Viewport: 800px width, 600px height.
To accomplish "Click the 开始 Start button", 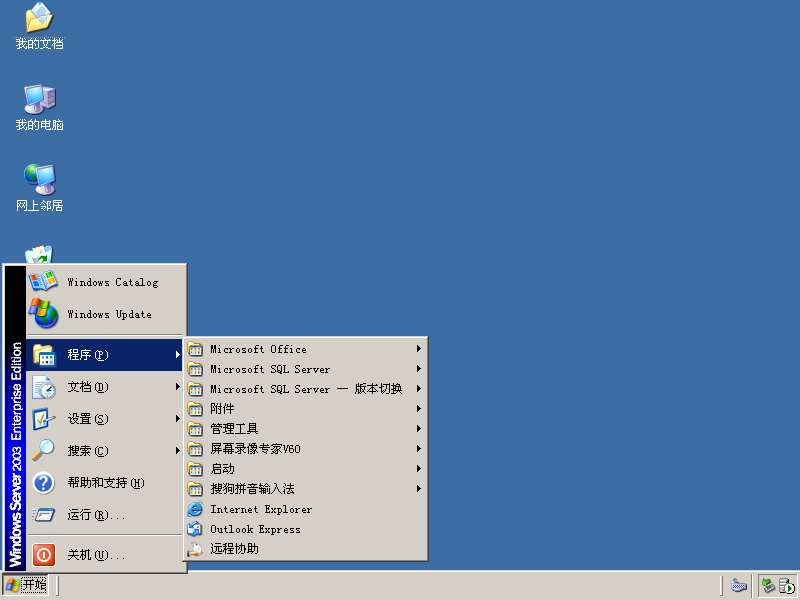I will pyautogui.click(x=26, y=585).
